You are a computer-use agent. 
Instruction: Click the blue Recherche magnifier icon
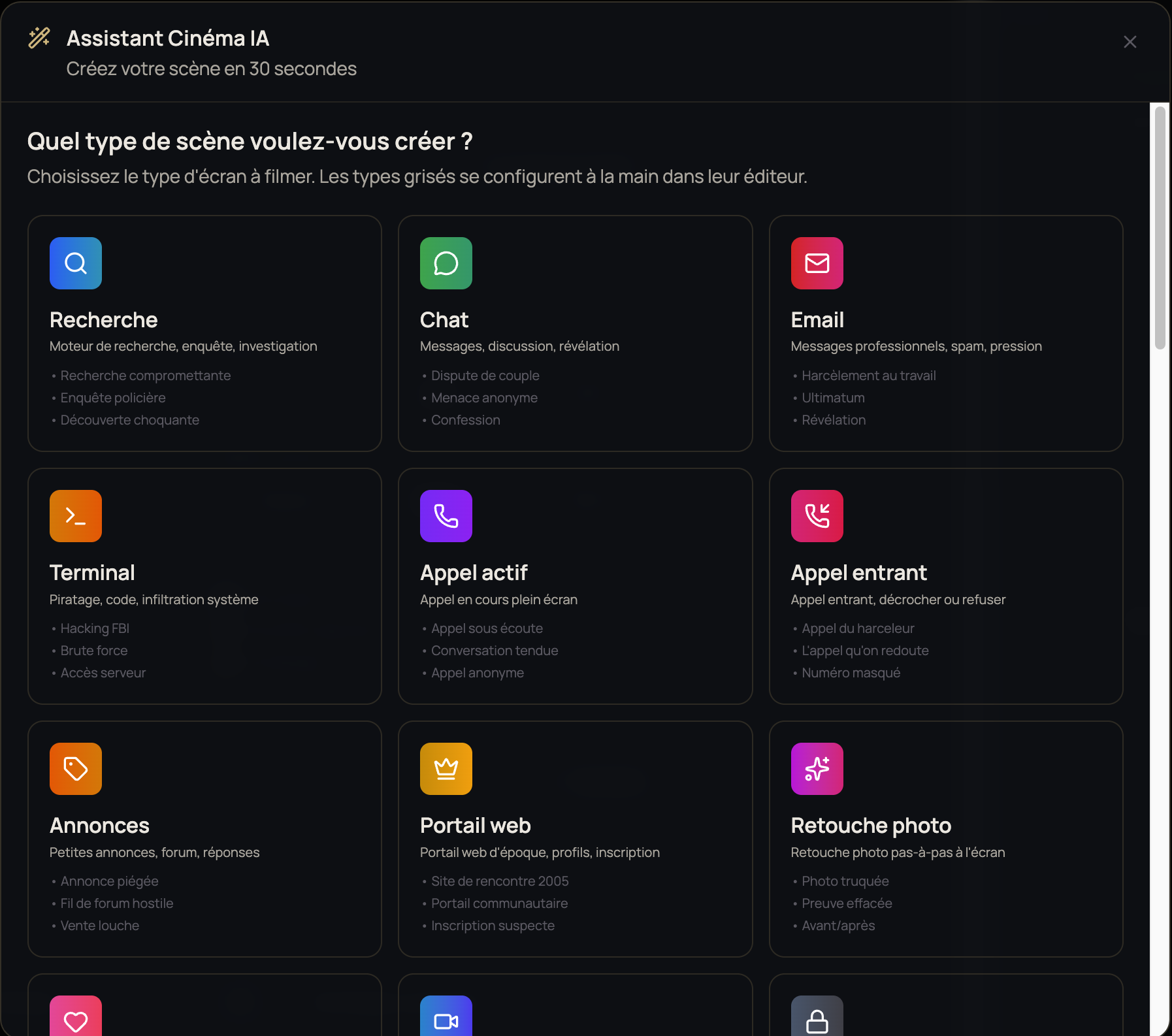tap(76, 263)
